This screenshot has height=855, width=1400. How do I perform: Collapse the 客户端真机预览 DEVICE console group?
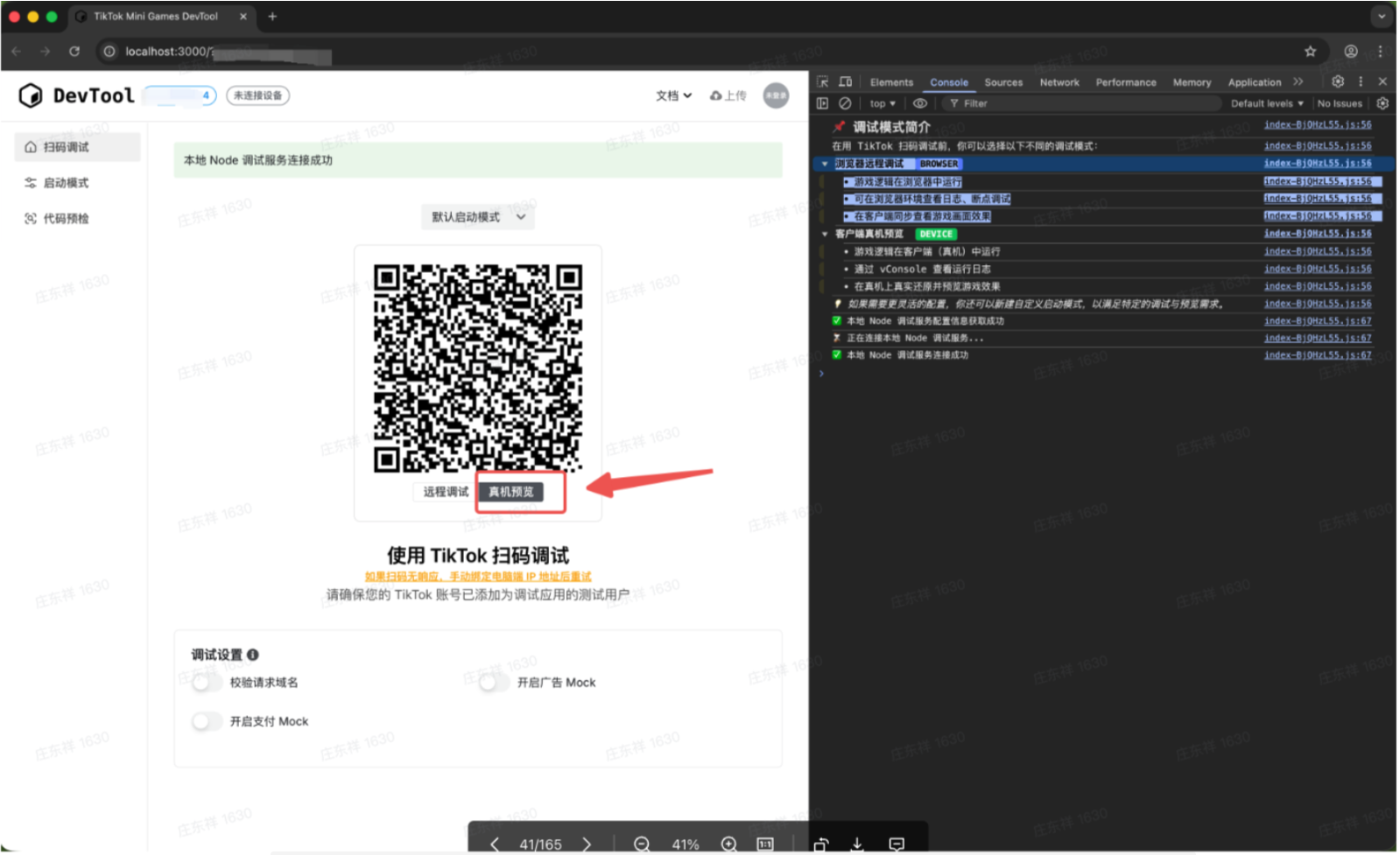point(825,235)
